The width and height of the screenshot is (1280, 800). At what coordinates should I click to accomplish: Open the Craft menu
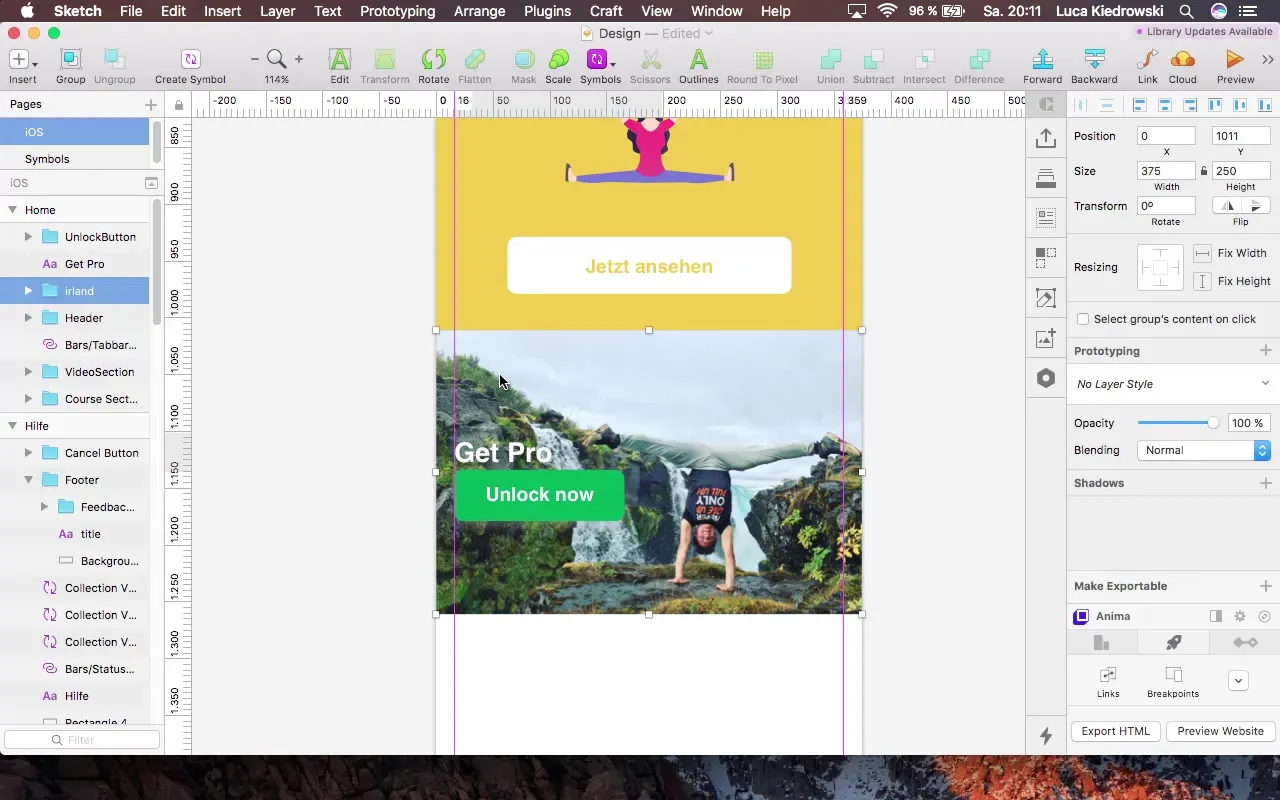tap(606, 11)
